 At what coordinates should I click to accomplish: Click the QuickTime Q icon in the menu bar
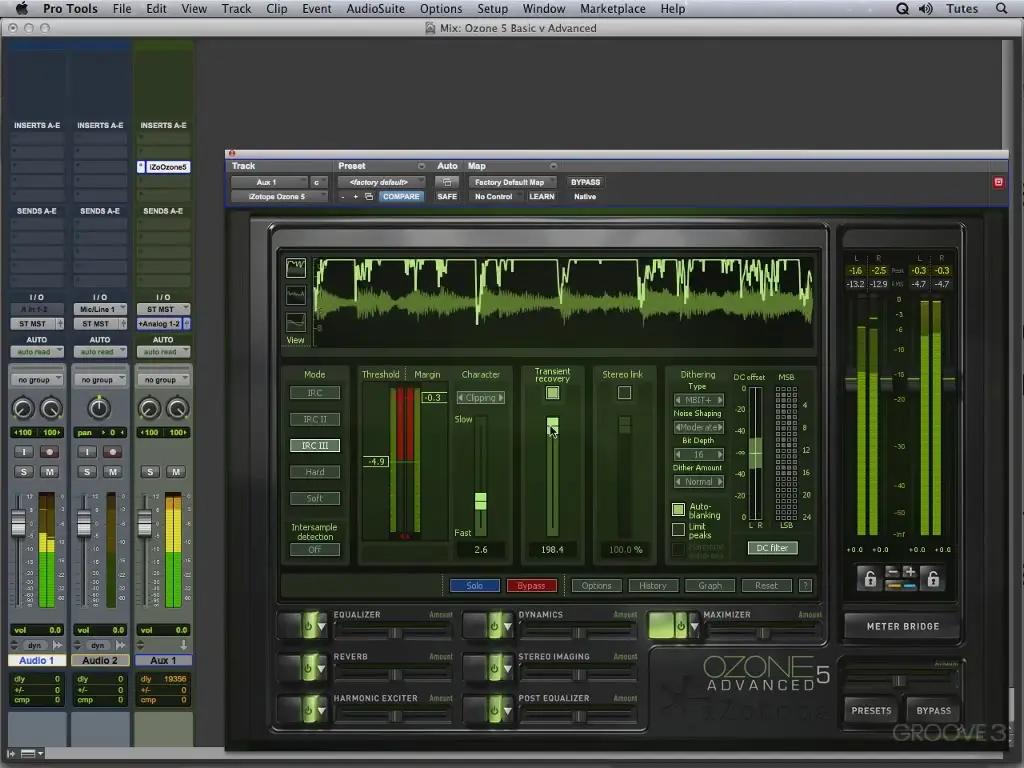click(902, 8)
